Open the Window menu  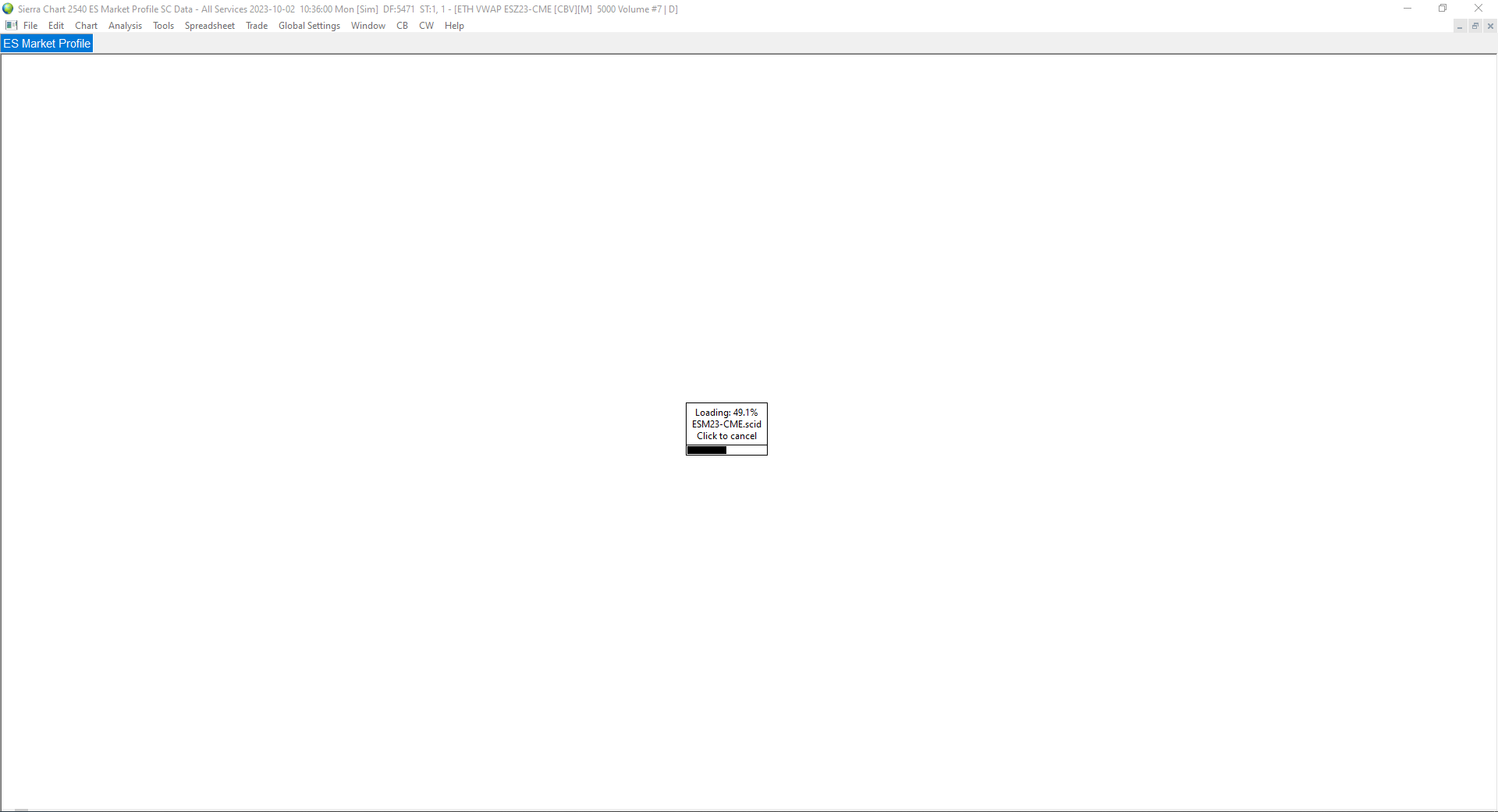tap(368, 26)
